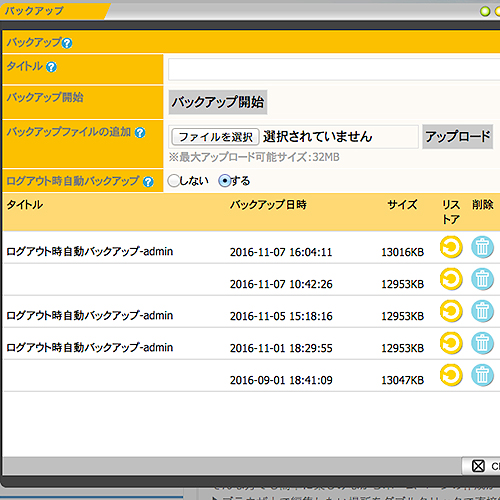The height and width of the screenshot is (500, 500).
Task: Click help icon next to タイトル label
Action: tap(51, 67)
